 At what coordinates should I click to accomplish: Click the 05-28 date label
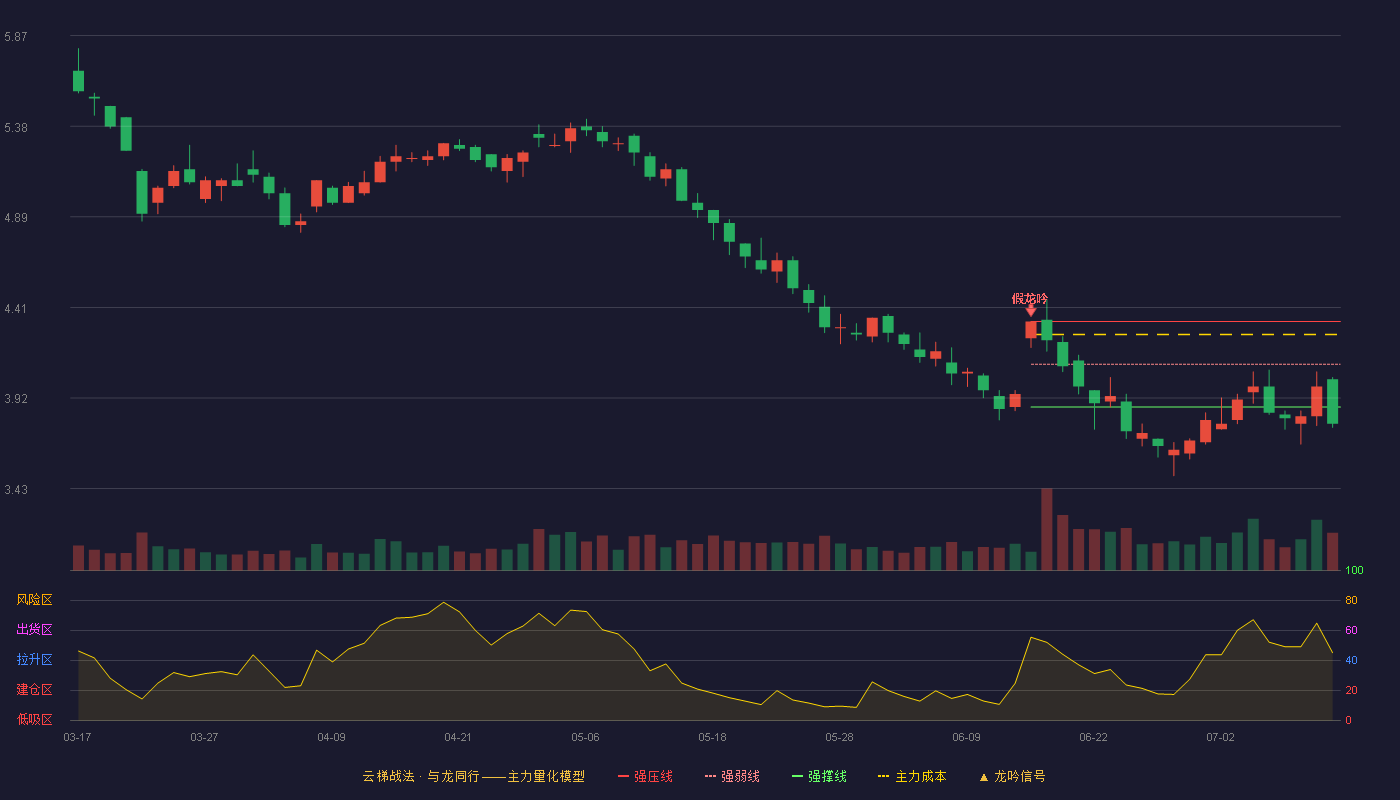point(839,737)
